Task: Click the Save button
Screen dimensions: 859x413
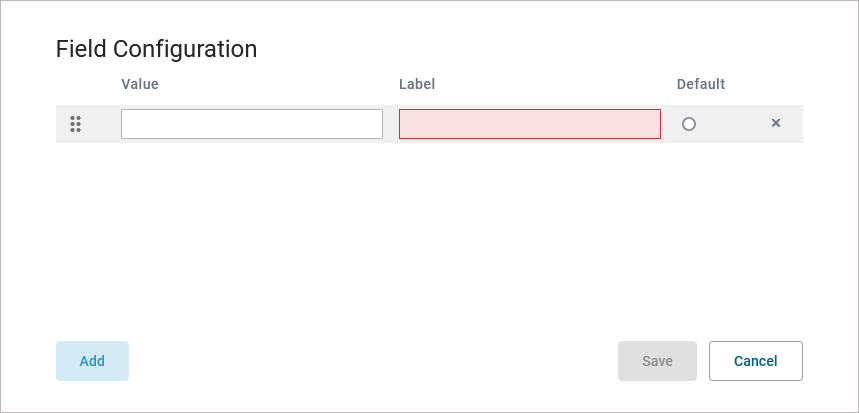Action: (x=657, y=361)
